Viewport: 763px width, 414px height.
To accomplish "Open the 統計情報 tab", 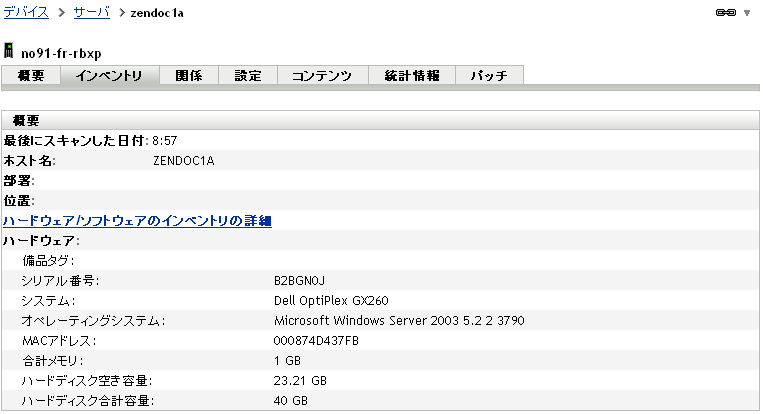I will (412, 76).
